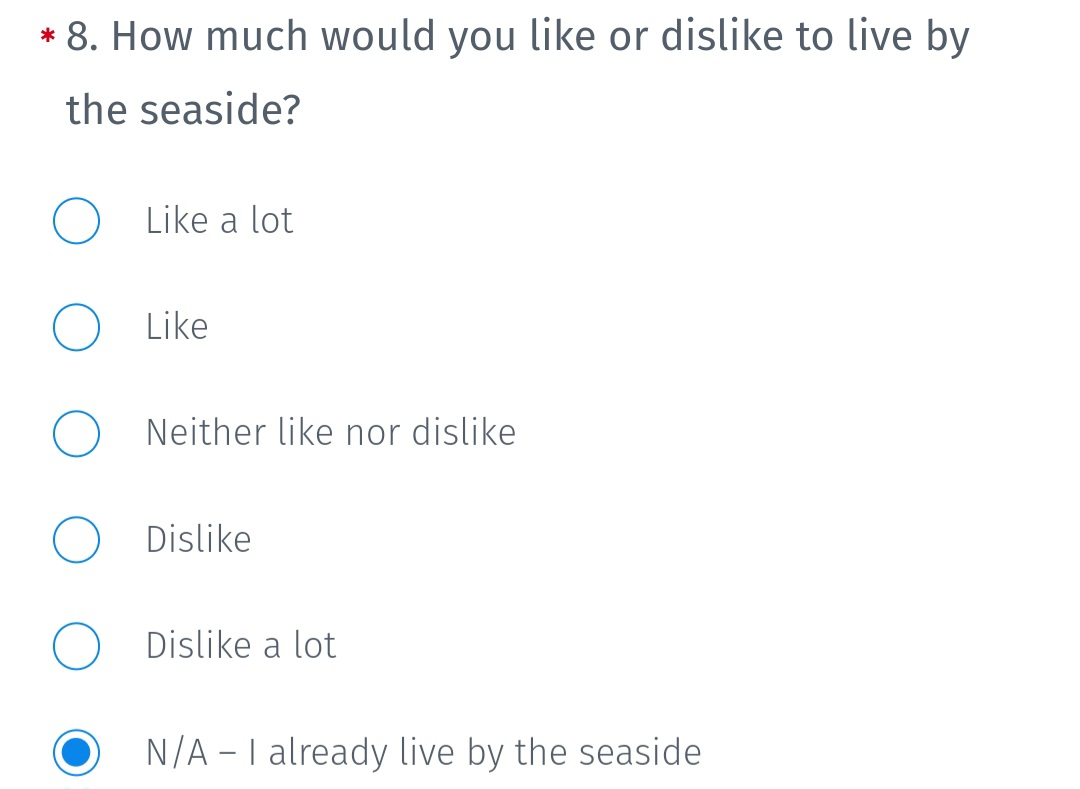Click the word 'dislike' in the question title
1080x789 pixels.
[722, 36]
